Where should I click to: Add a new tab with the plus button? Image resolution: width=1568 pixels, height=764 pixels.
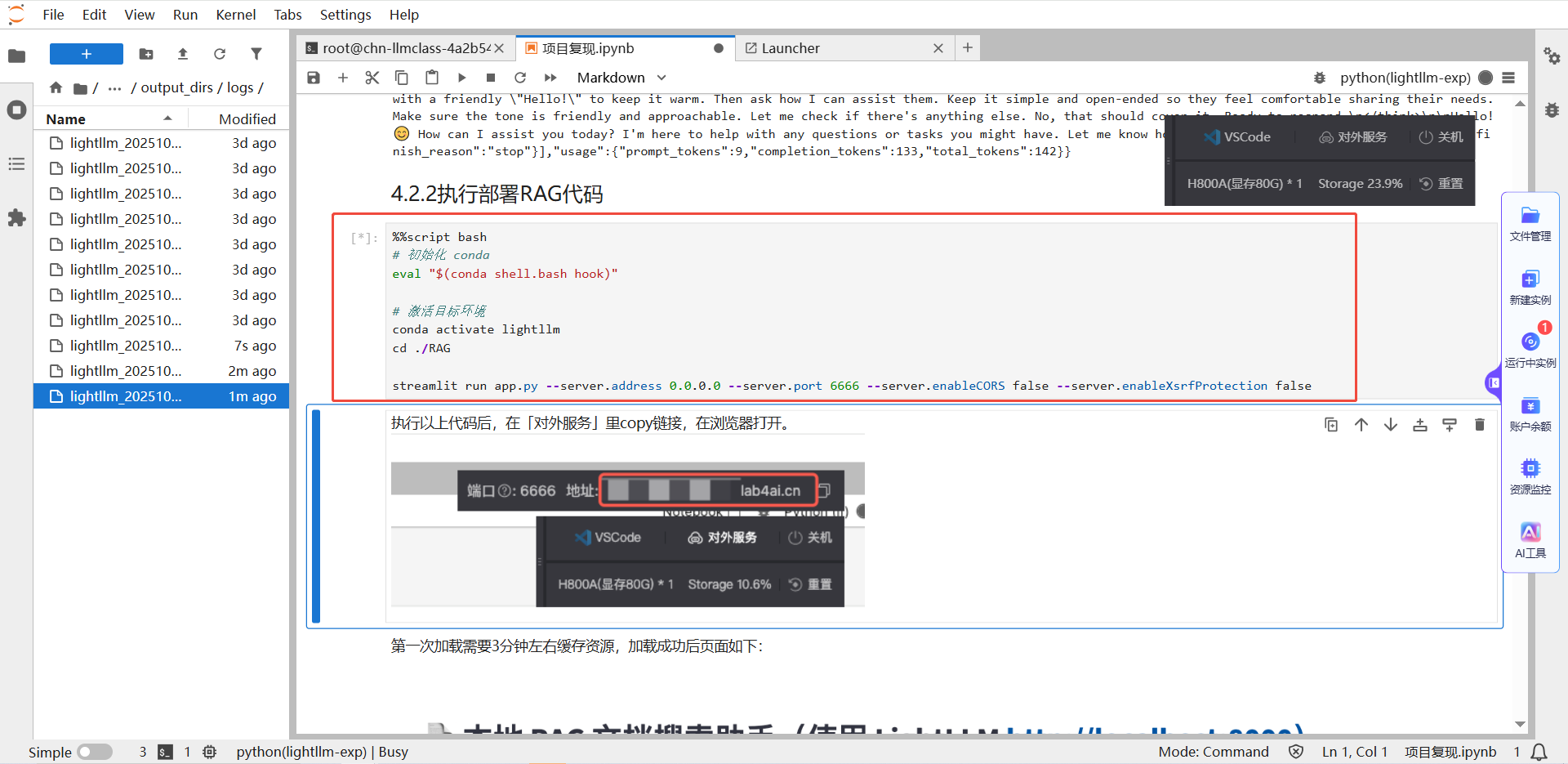[x=968, y=48]
